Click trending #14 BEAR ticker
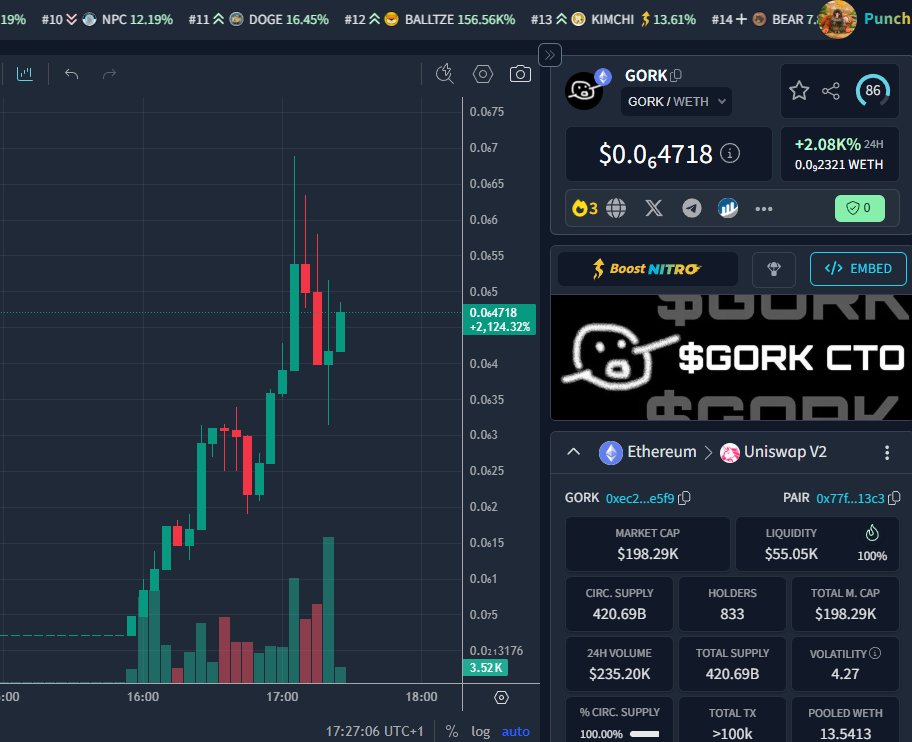Image resolution: width=912 pixels, height=742 pixels. pos(765,19)
